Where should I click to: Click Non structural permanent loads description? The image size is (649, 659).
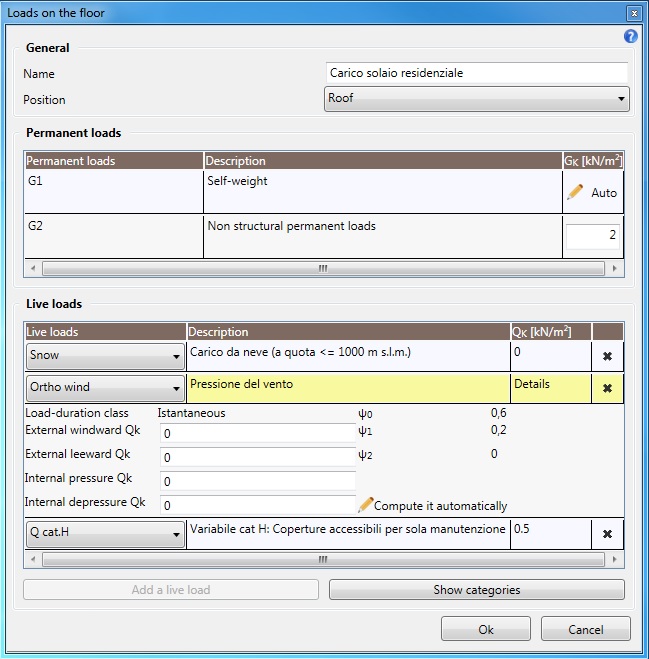[383, 236]
